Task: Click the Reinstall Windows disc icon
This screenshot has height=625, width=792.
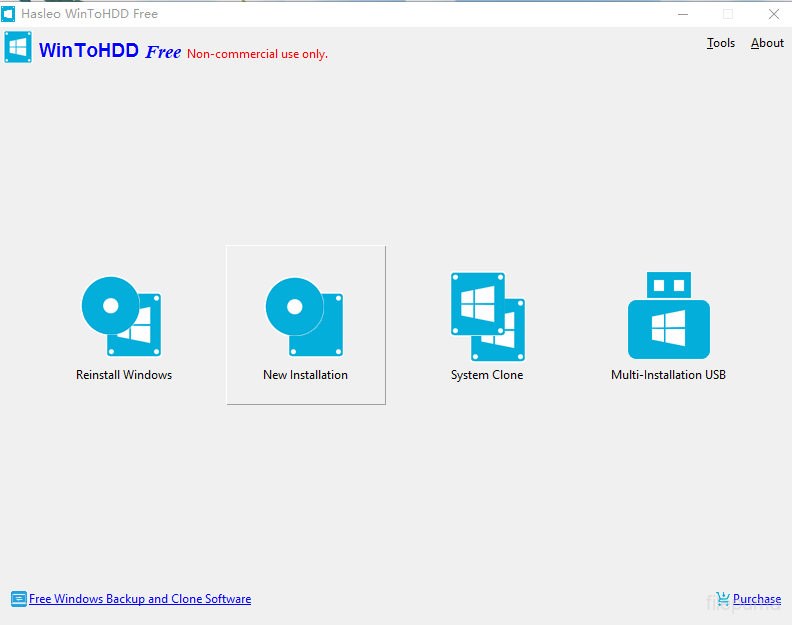Action: [121, 316]
